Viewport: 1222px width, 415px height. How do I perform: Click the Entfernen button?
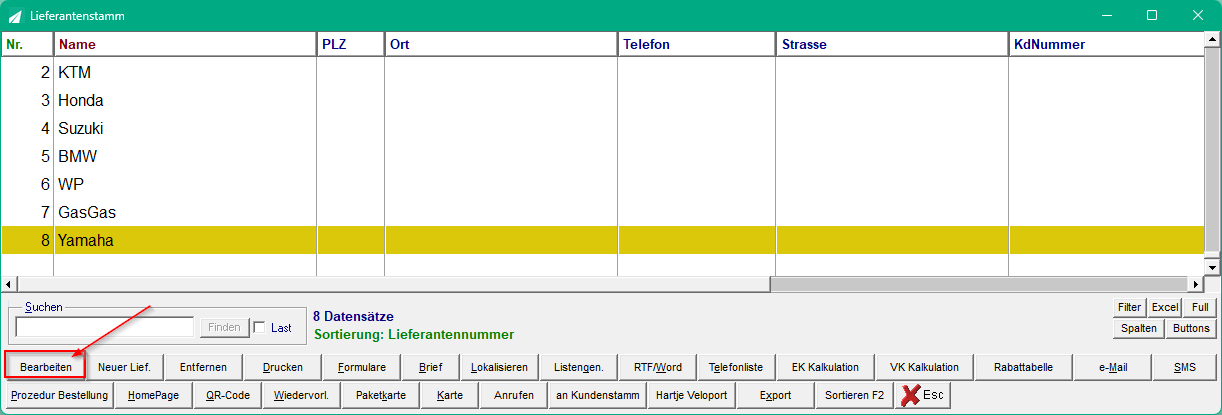click(x=203, y=367)
